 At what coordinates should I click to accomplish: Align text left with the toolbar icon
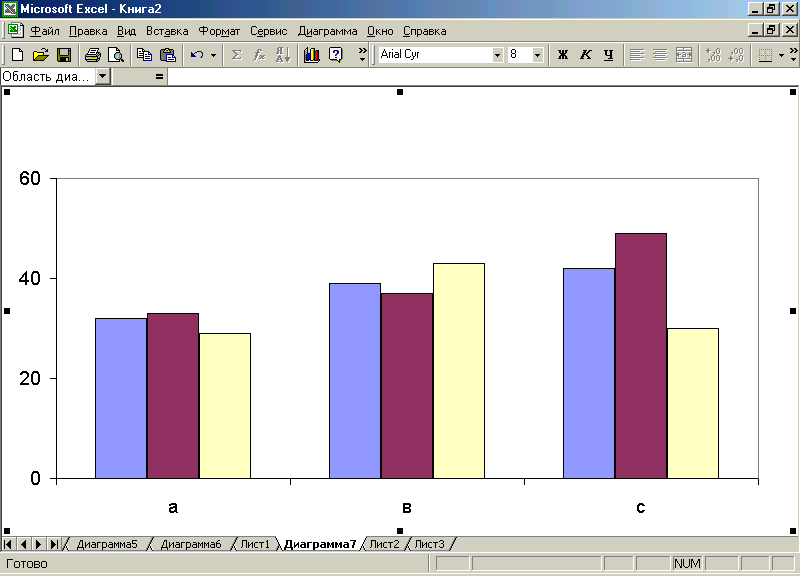coord(637,55)
